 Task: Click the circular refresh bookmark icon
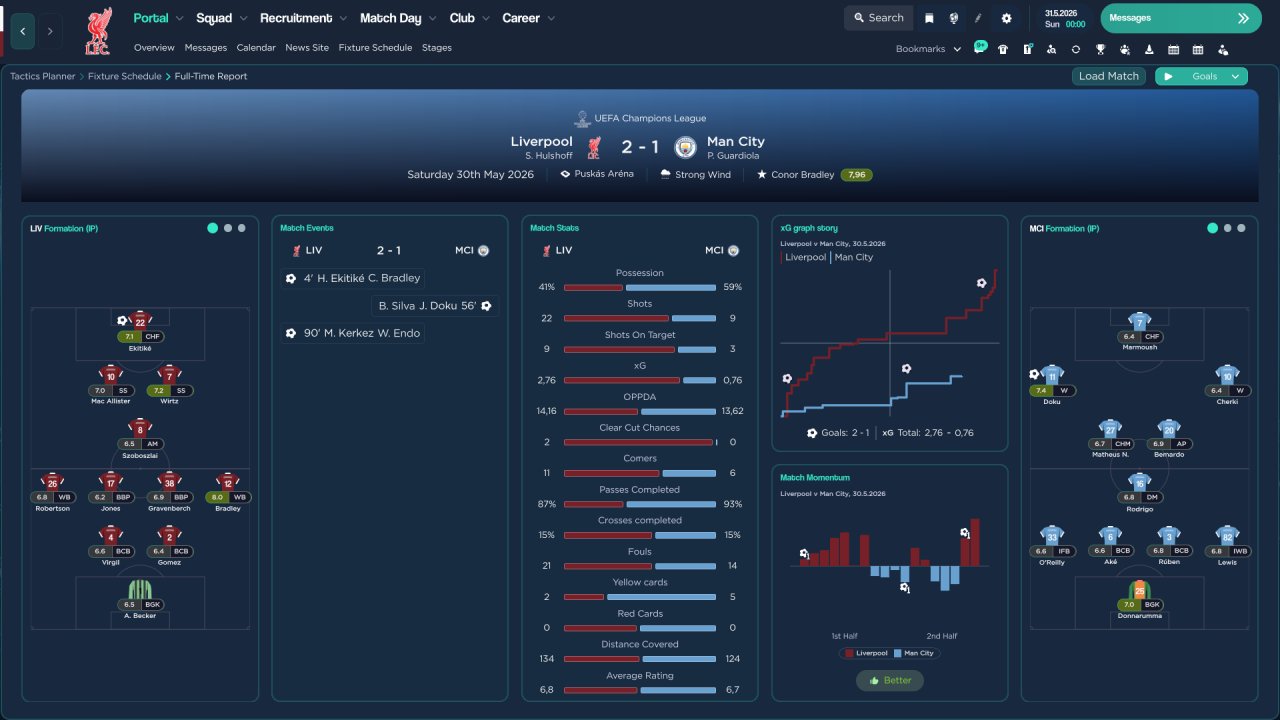pos(1076,49)
